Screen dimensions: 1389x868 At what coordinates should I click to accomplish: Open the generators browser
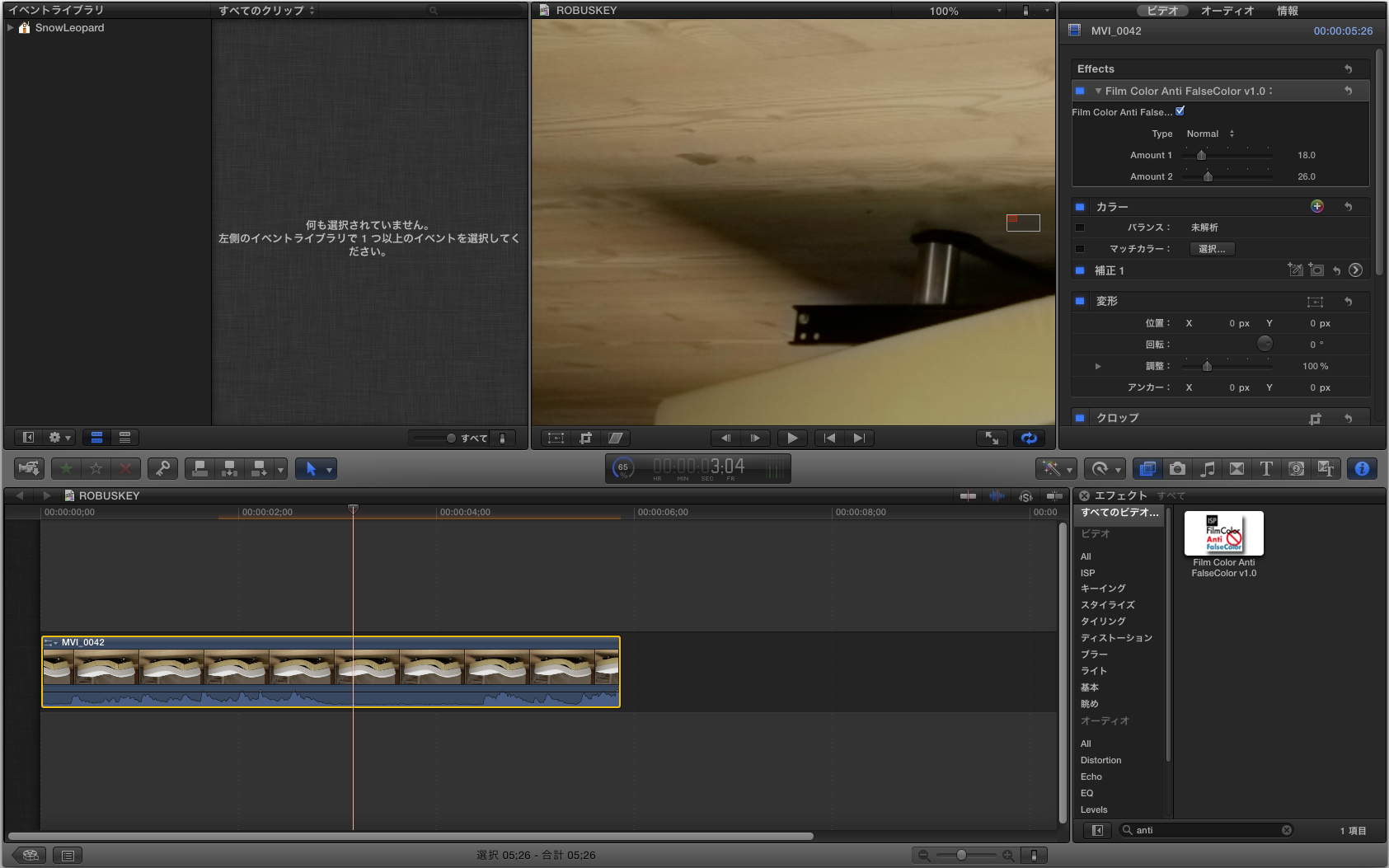point(1296,468)
